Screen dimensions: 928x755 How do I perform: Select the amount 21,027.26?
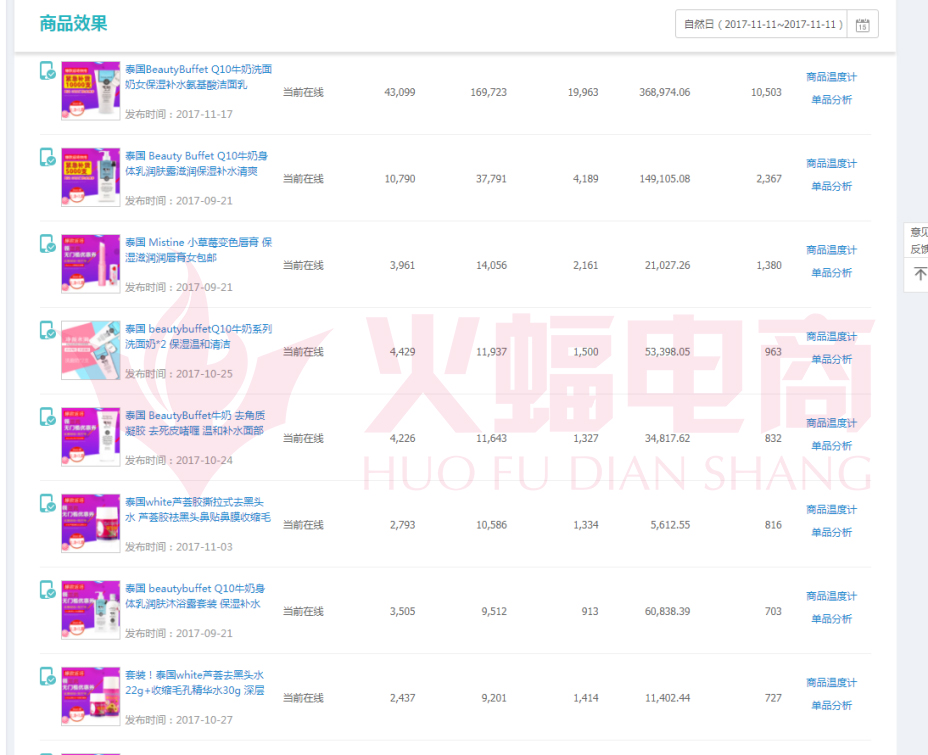click(x=667, y=265)
